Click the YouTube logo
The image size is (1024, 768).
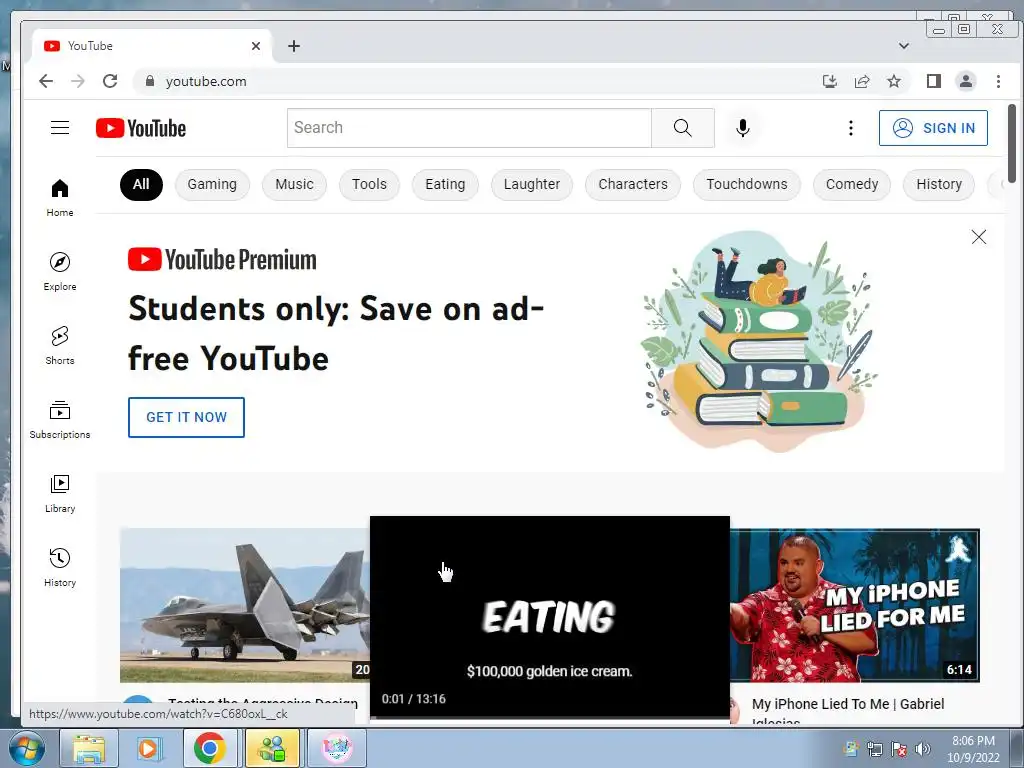pyautogui.click(x=141, y=128)
